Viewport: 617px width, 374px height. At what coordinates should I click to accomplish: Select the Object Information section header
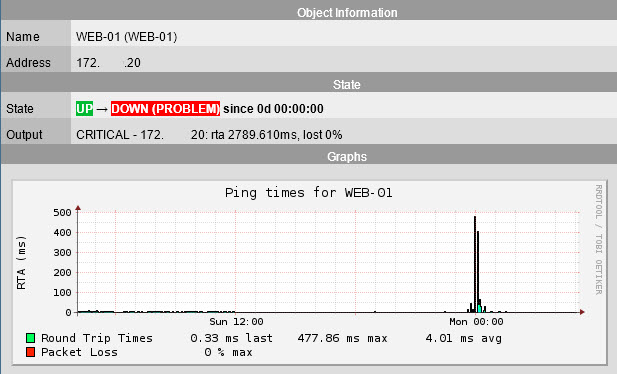(347, 13)
